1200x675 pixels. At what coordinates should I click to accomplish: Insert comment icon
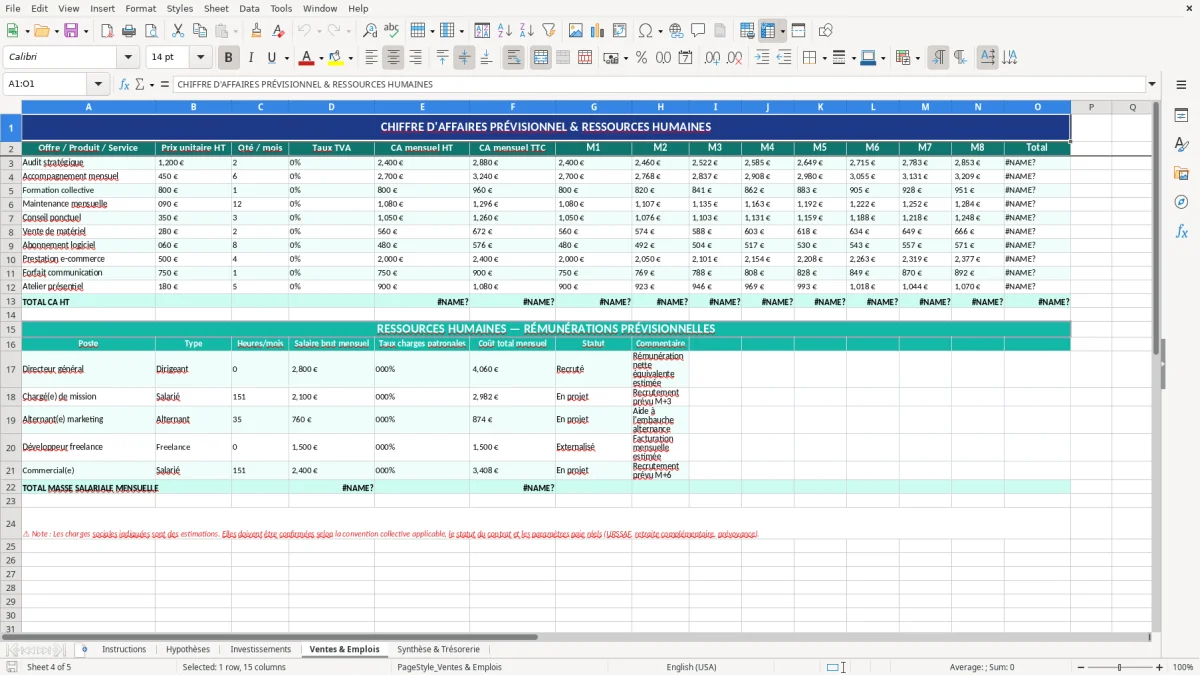(x=698, y=31)
